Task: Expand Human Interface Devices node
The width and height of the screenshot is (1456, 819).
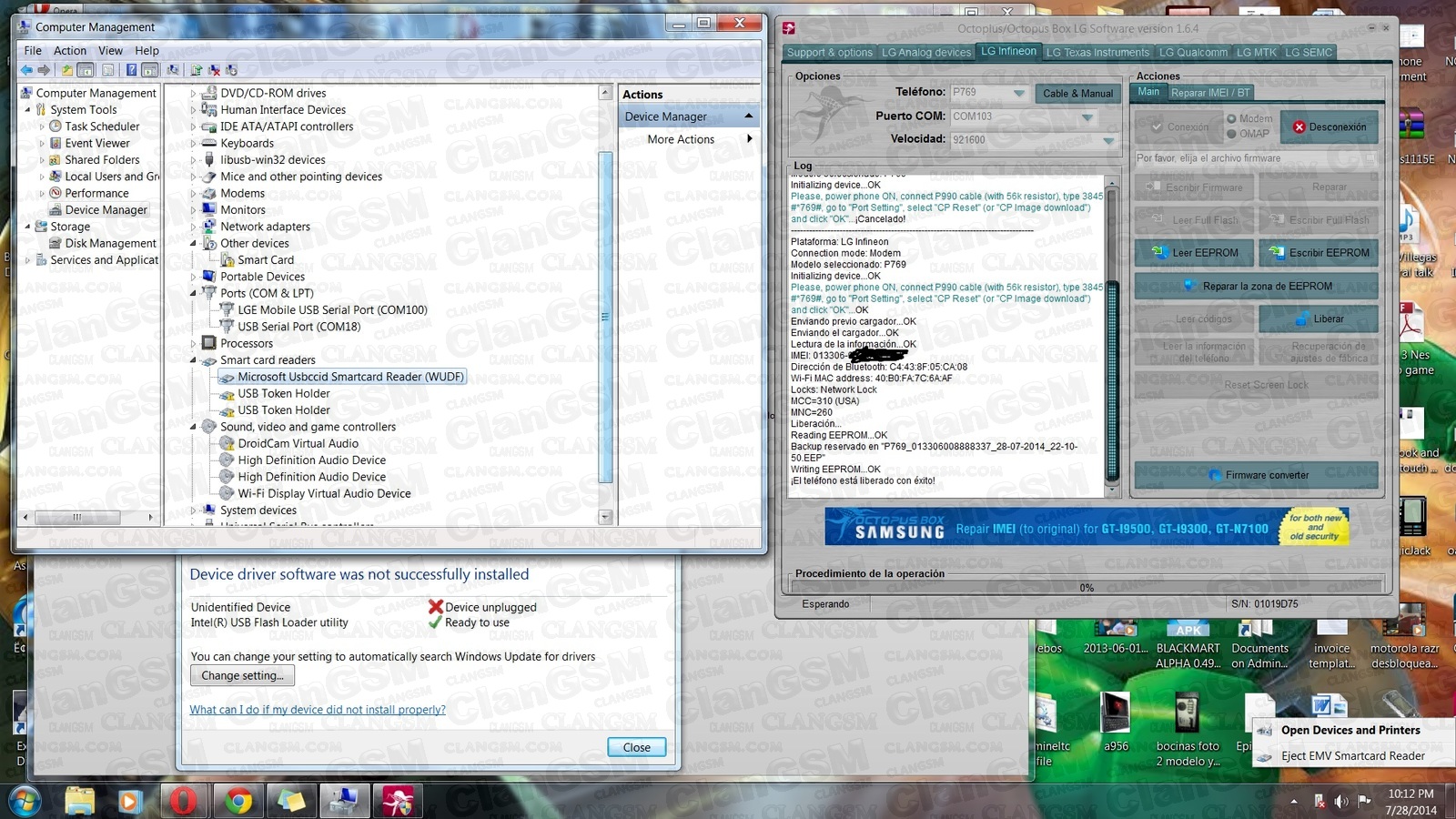Action: point(193,109)
